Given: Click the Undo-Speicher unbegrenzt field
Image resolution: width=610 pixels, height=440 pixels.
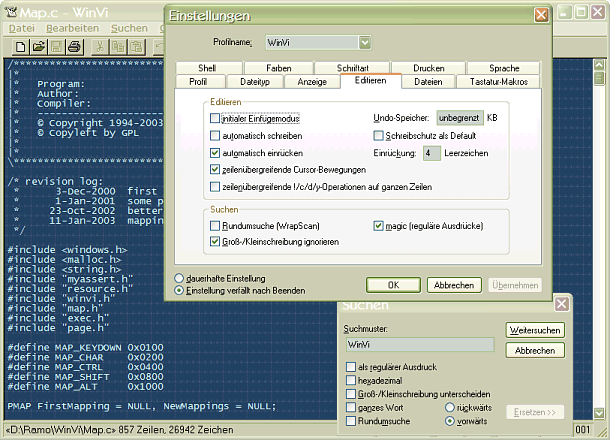Looking at the screenshot, I should click(460, 118).
